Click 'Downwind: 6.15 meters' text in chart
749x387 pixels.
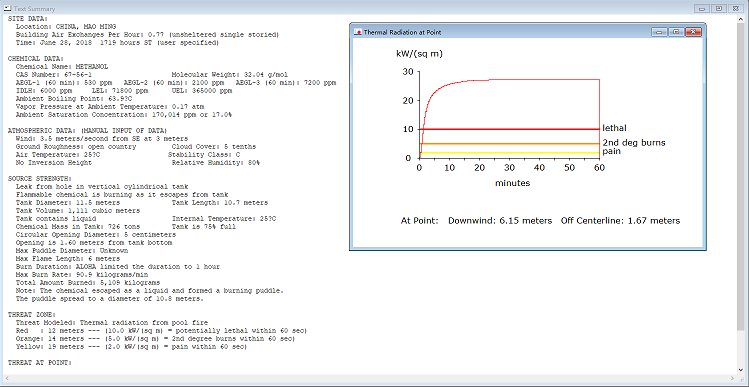(x=500, y=221)
